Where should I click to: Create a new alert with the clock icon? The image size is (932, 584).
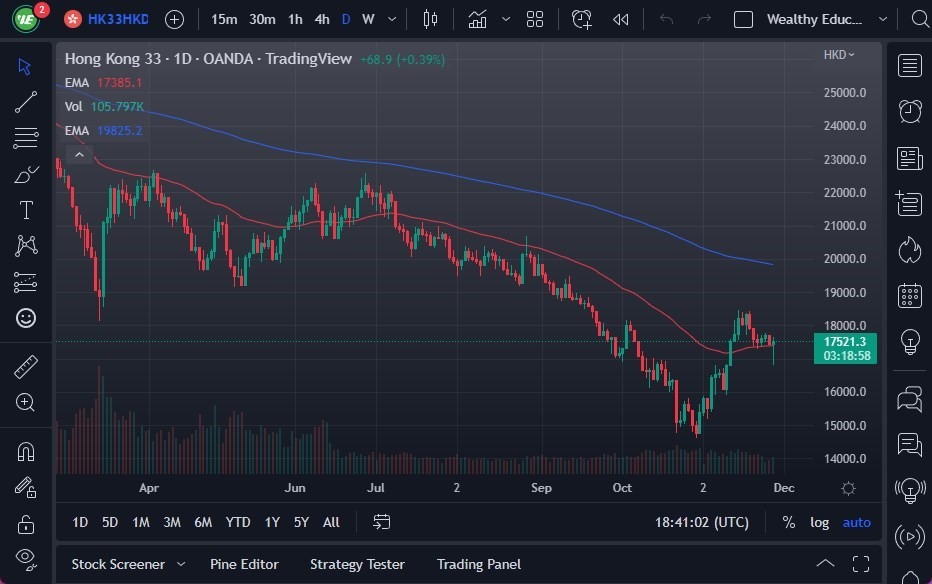[581, 19]
